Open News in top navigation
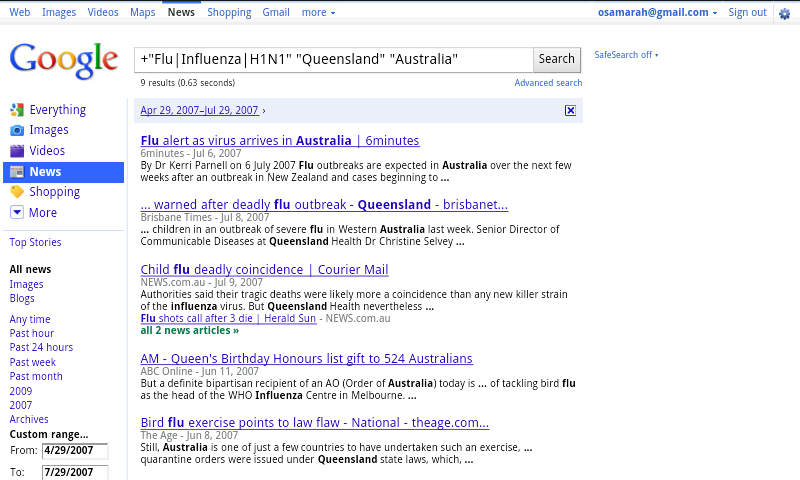Screen dimensions: 800x480 (x=181, y=12)
